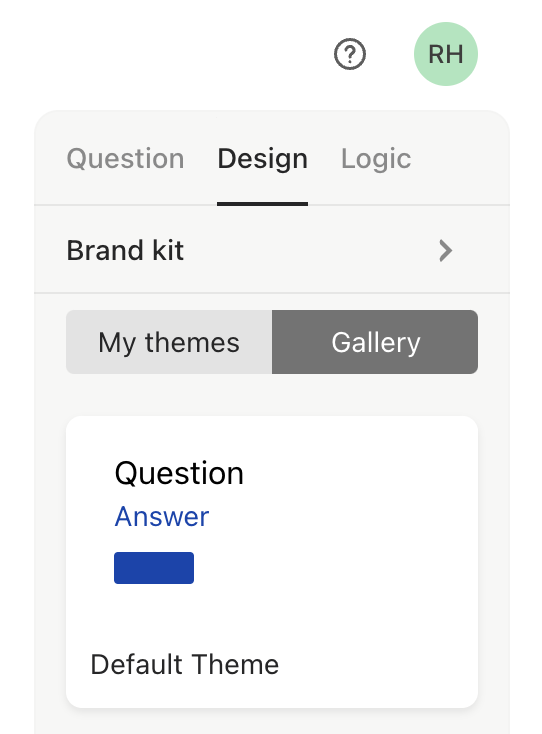Click the dark underline beneath Design tab

263,204
